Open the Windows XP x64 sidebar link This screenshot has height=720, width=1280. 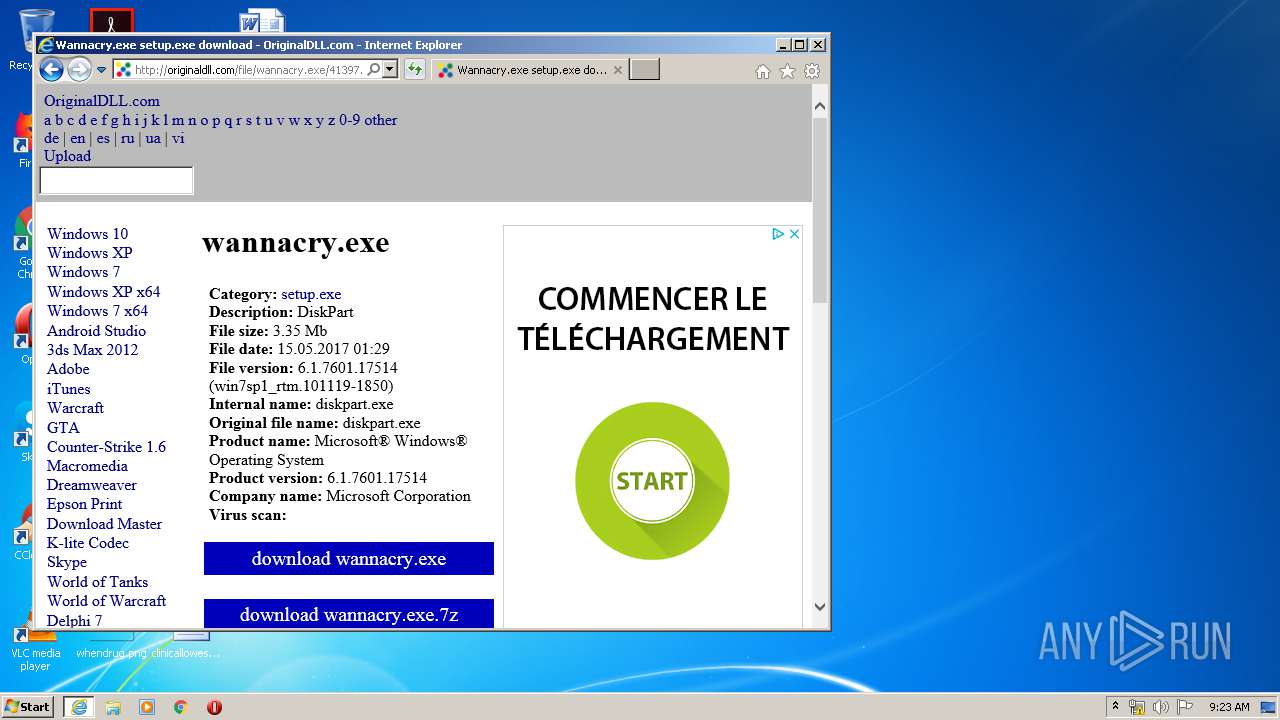[104, 292]
